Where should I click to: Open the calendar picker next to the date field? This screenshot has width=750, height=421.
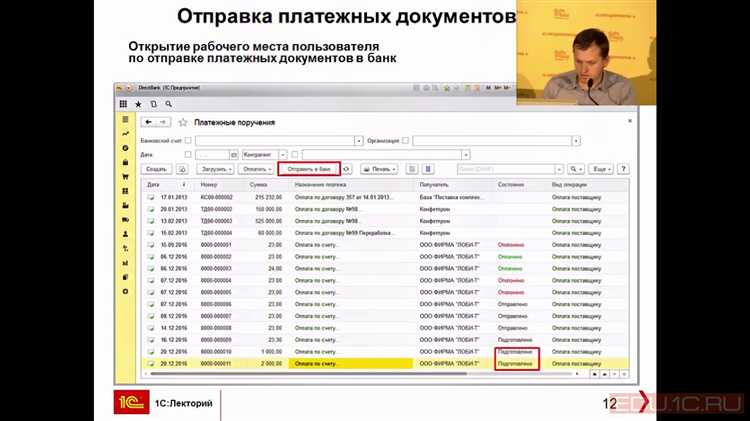coord(234,155)
